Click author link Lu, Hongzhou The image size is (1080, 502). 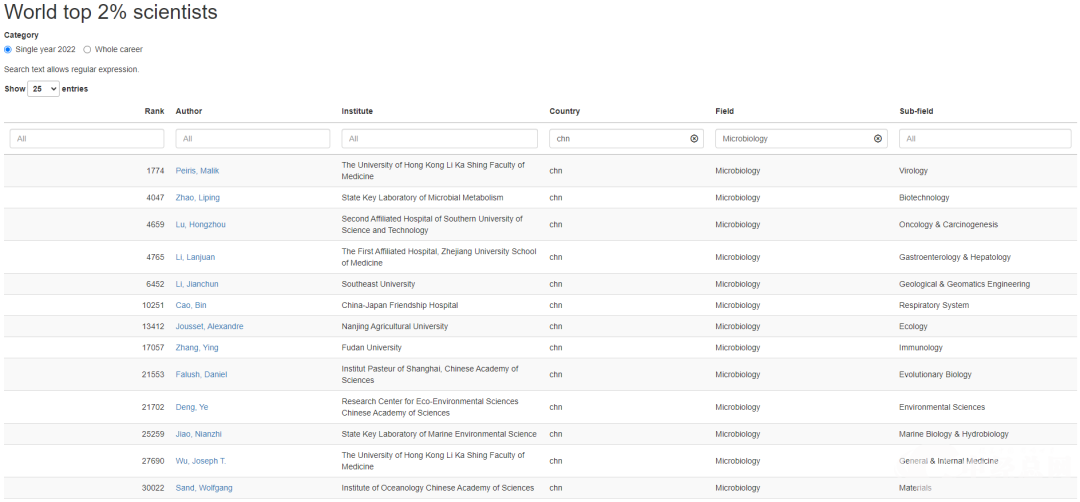(x=200, y=225)
